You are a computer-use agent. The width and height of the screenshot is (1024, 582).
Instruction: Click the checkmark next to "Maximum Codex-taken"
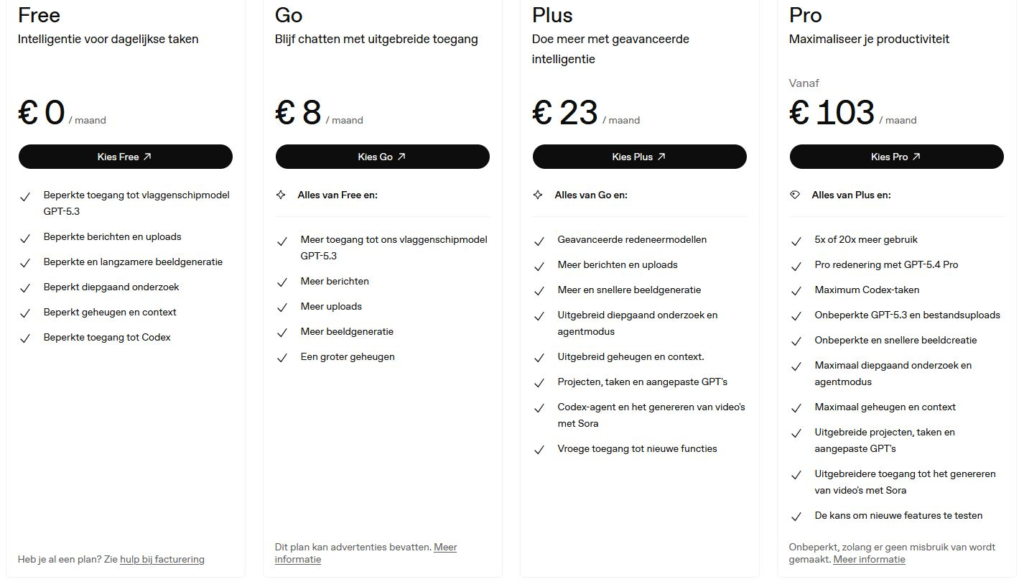(x=795, y=291)
